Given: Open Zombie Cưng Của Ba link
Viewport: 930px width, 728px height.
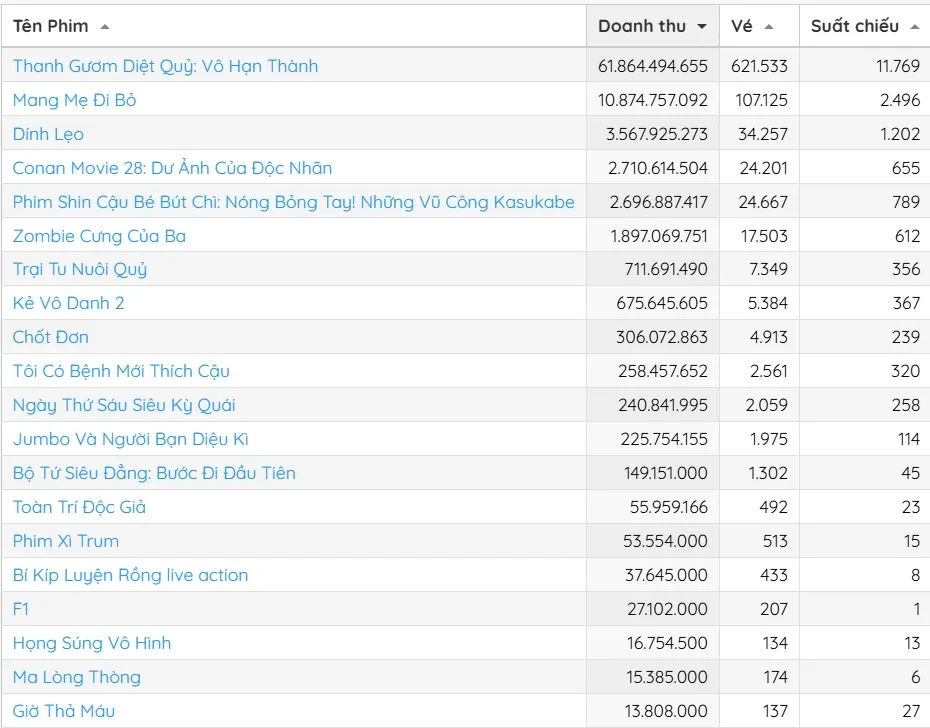Looking at the screenshot, I should pos(99,236).
